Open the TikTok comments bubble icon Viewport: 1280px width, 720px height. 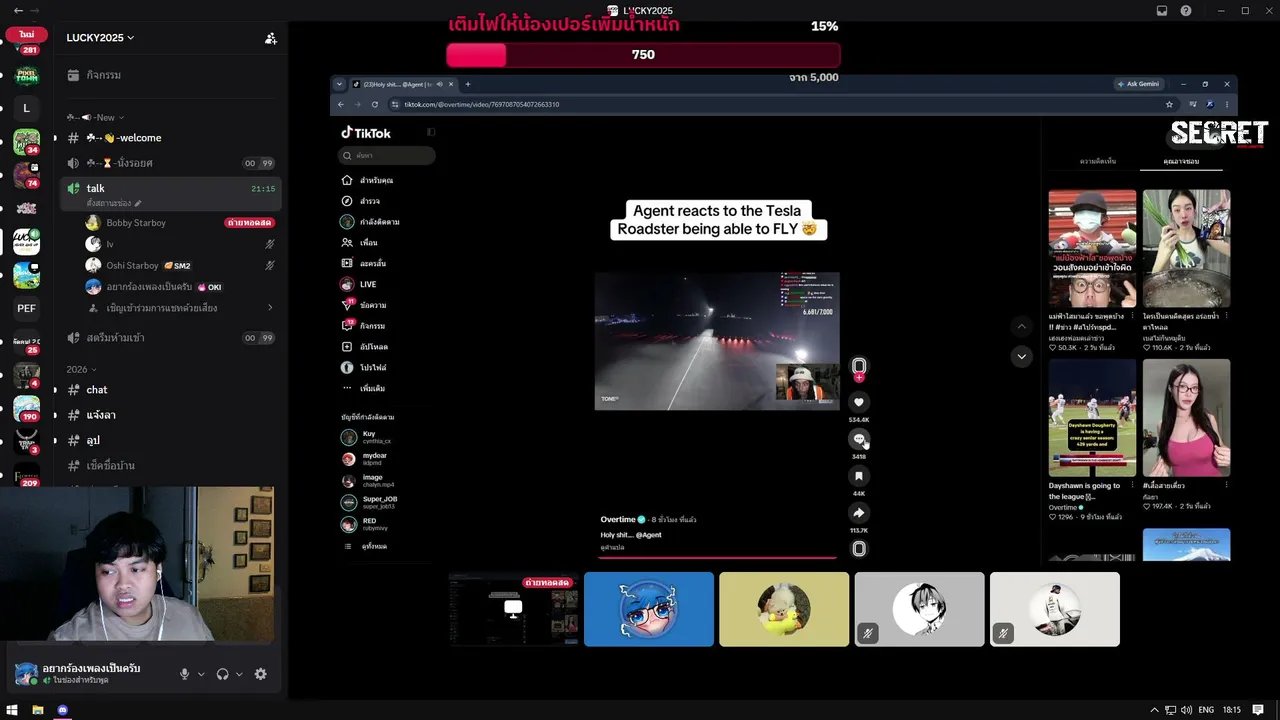[x=858, y=439]
